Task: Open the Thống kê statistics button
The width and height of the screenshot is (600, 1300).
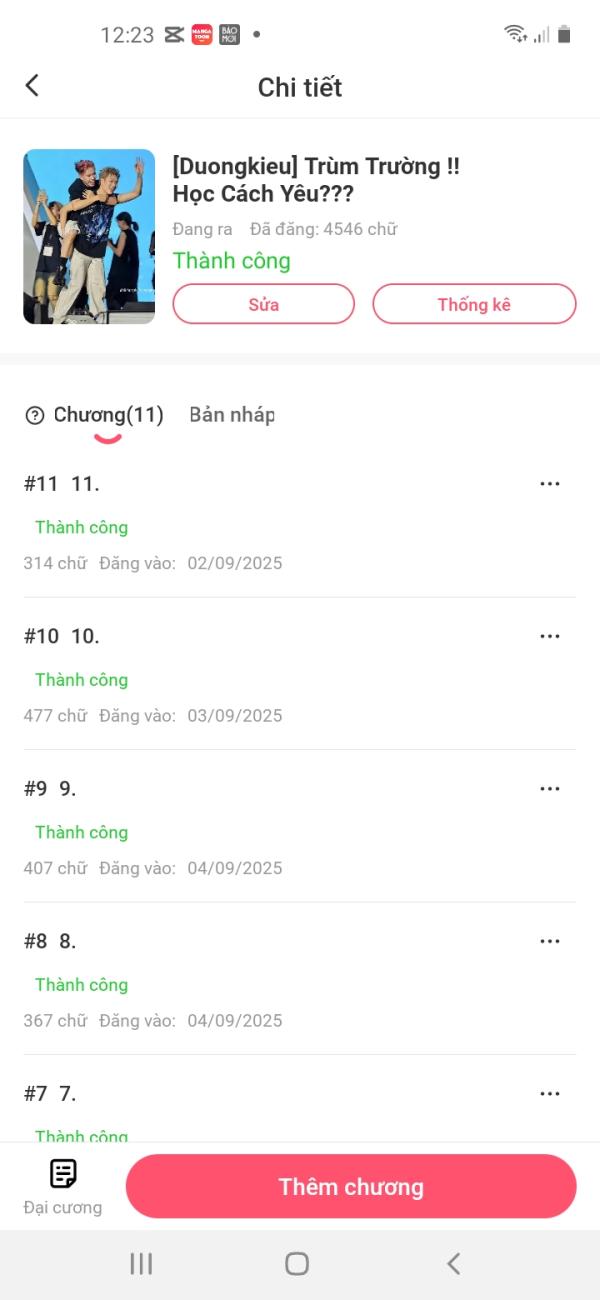Action: [x=474, y=304]
